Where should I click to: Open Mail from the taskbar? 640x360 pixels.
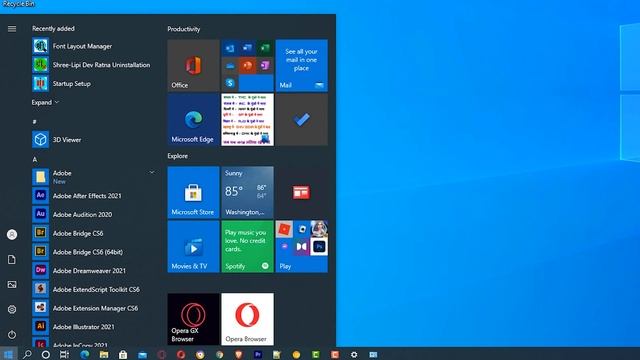[x=142, y=355]
